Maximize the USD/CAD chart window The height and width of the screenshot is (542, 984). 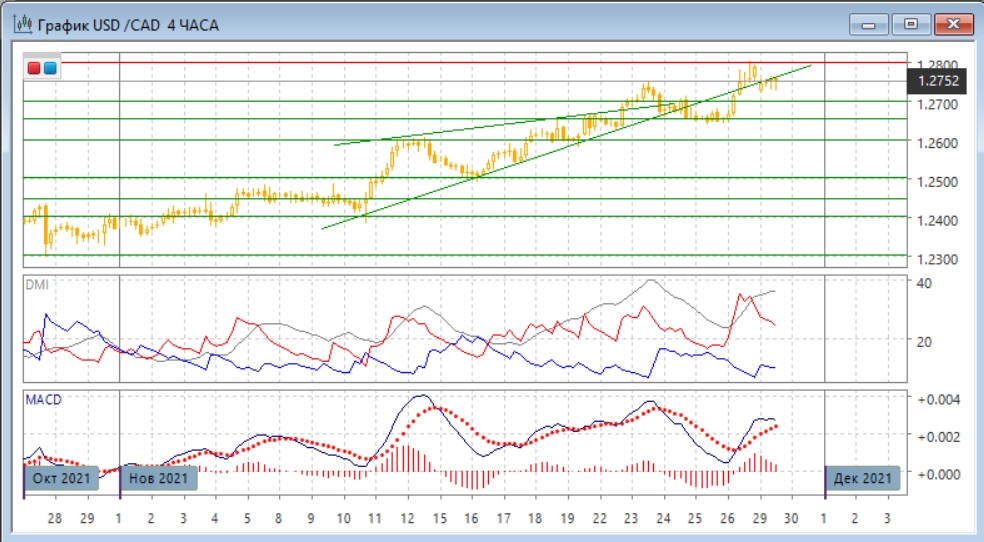[x=912, y=23]
